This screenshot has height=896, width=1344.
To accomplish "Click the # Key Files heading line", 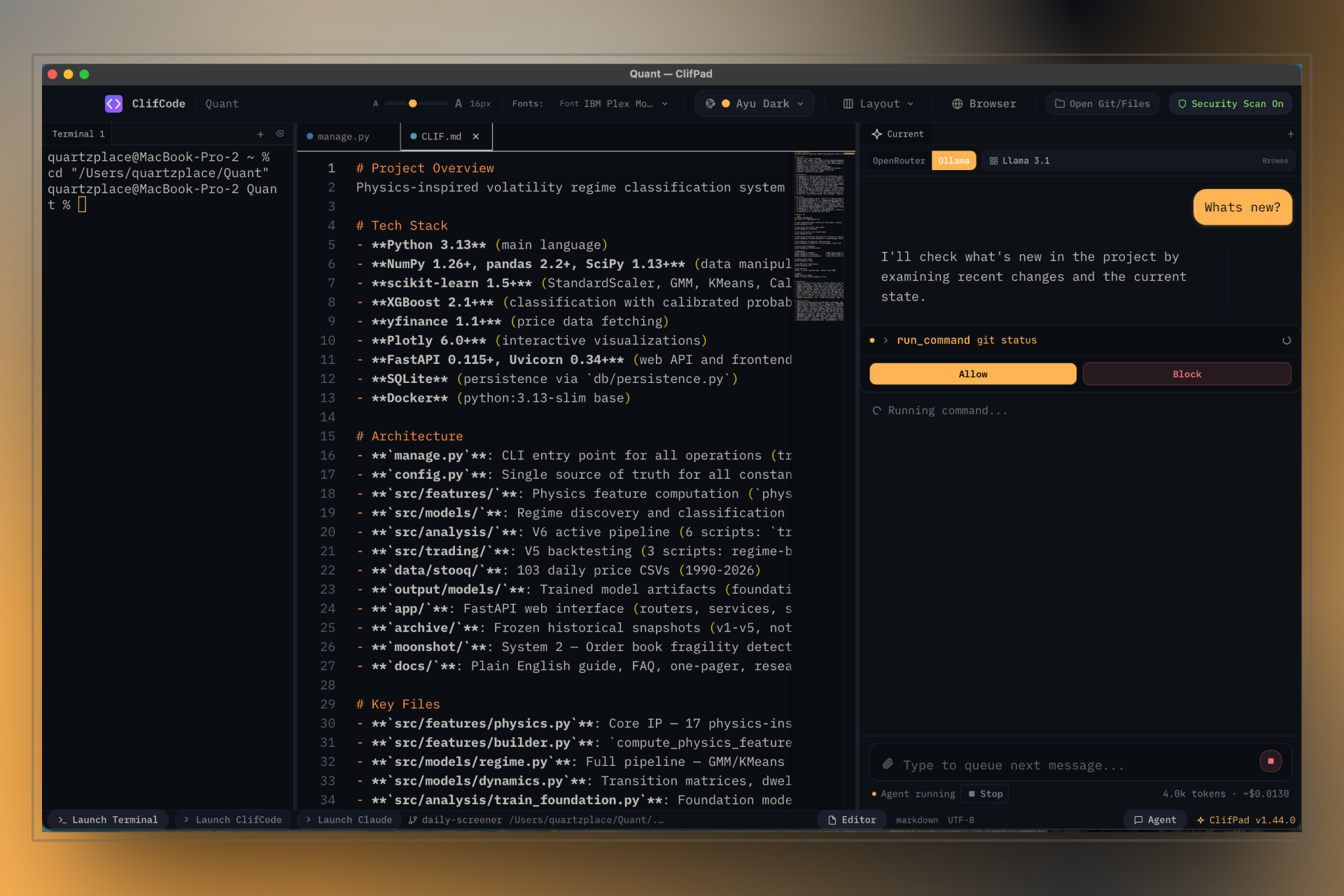I will [398, 704].
